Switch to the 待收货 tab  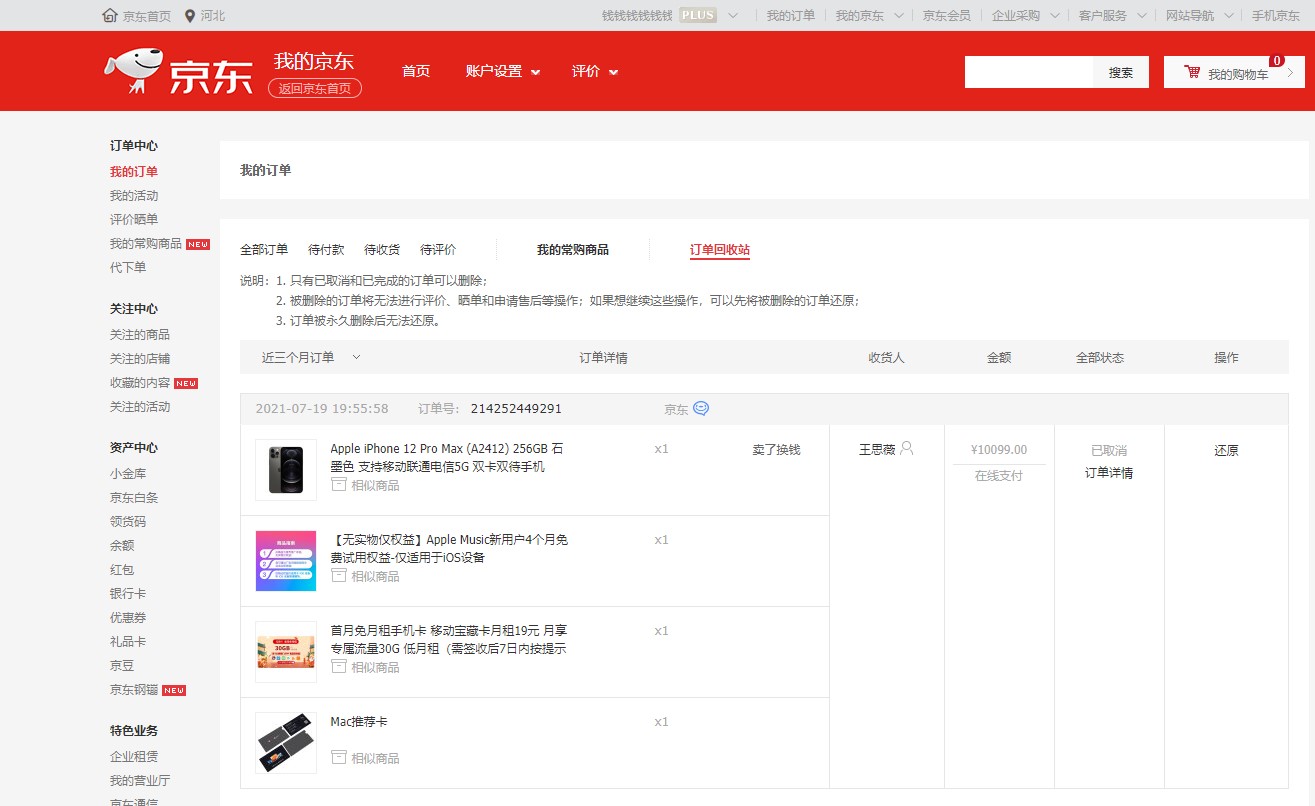pyautogui.click(x=382, y=249)
